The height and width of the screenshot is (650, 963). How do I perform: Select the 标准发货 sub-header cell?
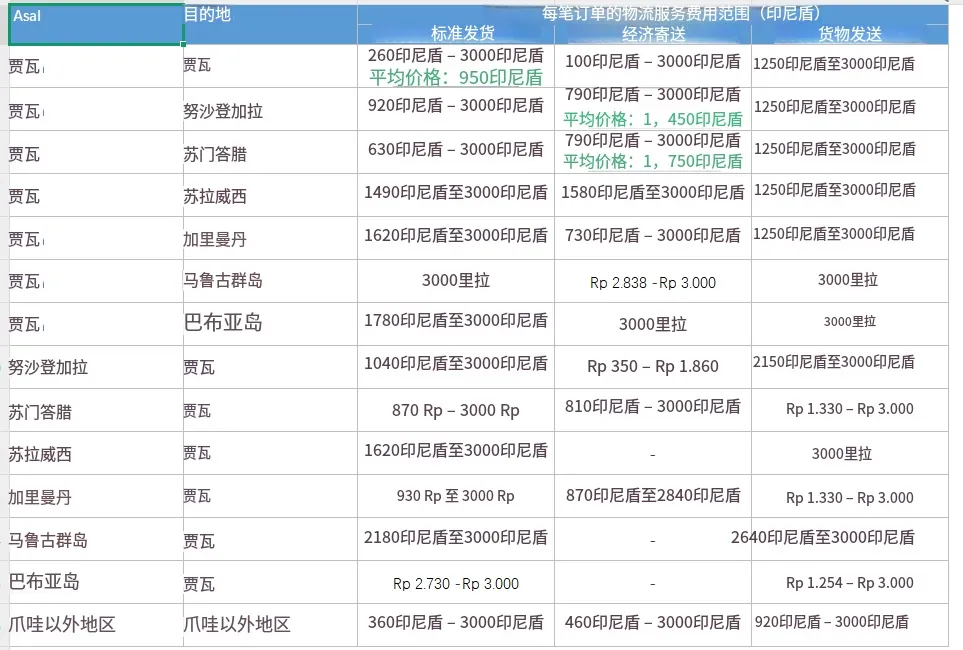click(455, 33)
